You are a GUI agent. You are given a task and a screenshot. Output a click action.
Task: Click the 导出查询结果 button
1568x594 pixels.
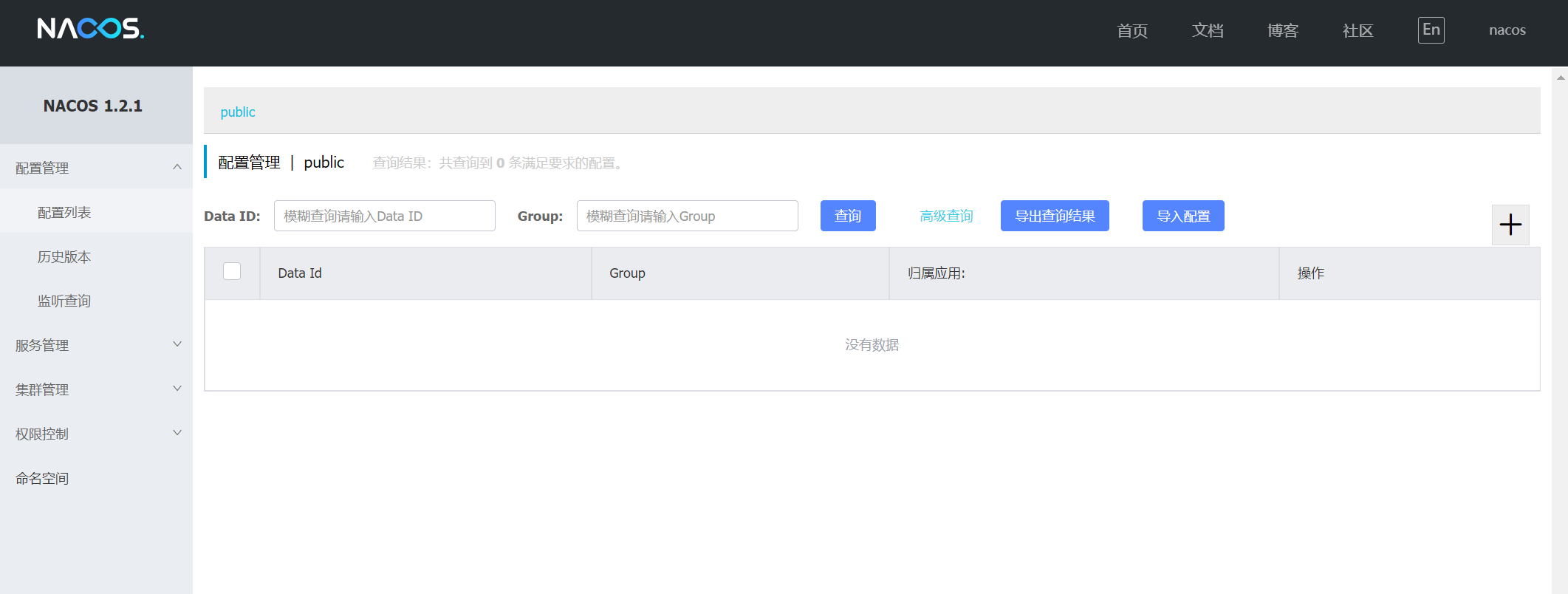point(1055,216)
